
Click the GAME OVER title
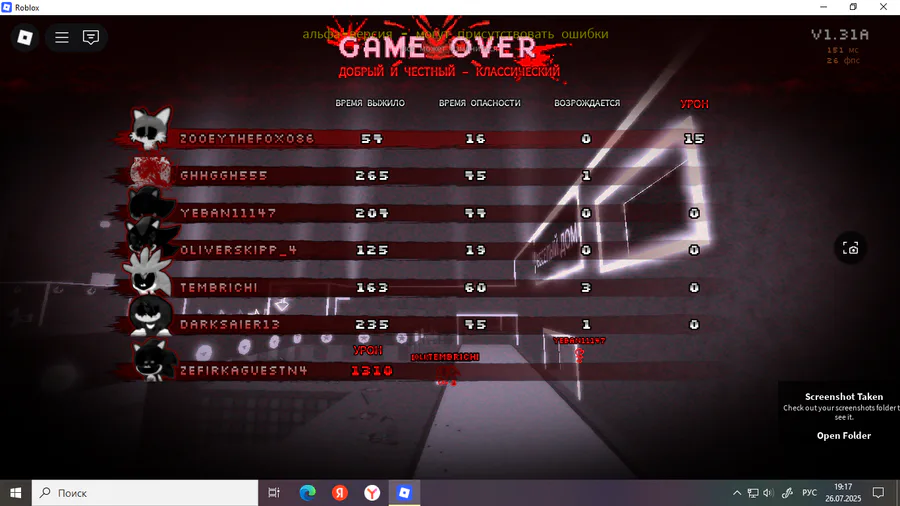coord(437,47)
